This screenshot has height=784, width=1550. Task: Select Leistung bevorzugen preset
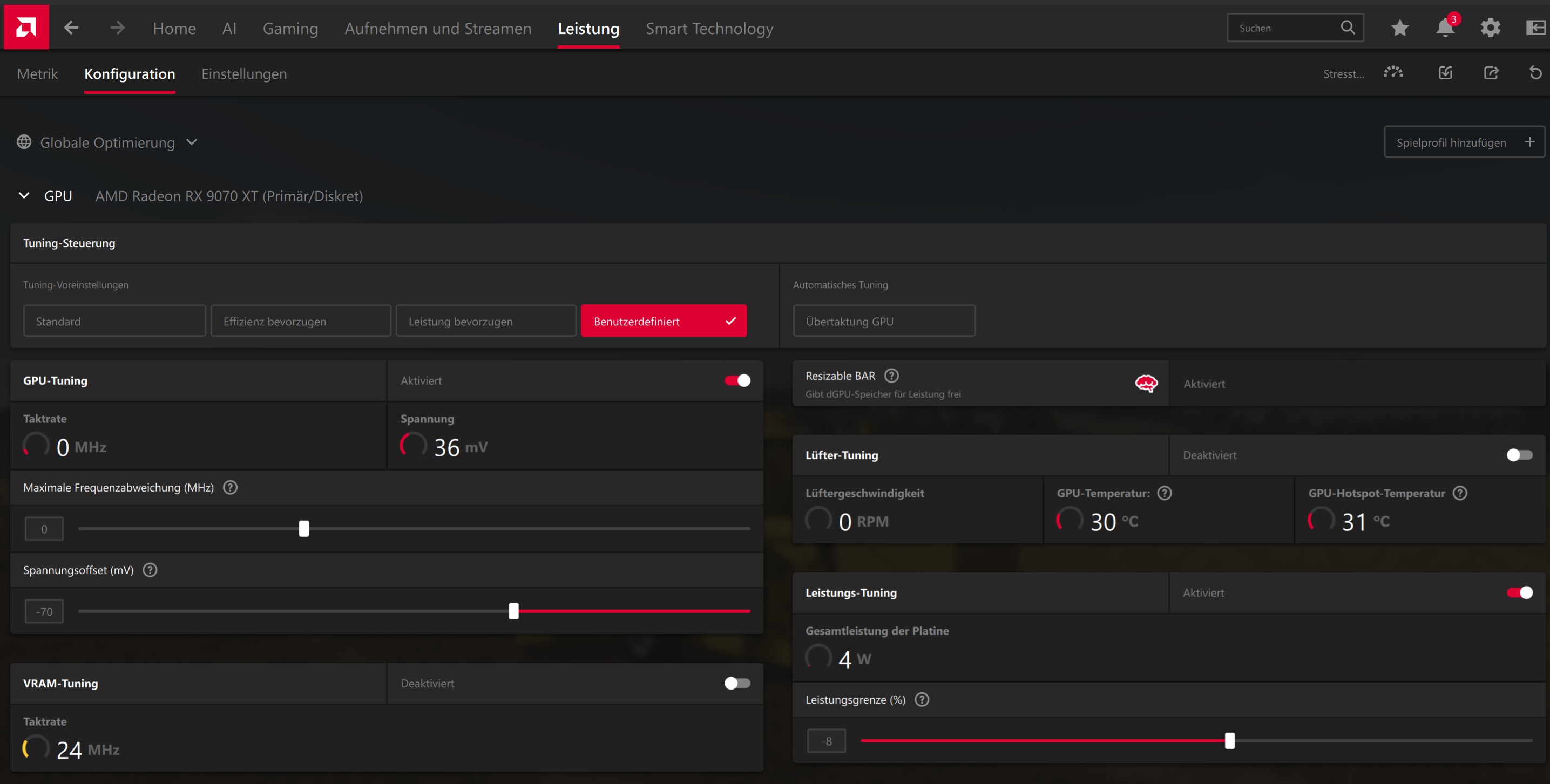coord(486,321)
